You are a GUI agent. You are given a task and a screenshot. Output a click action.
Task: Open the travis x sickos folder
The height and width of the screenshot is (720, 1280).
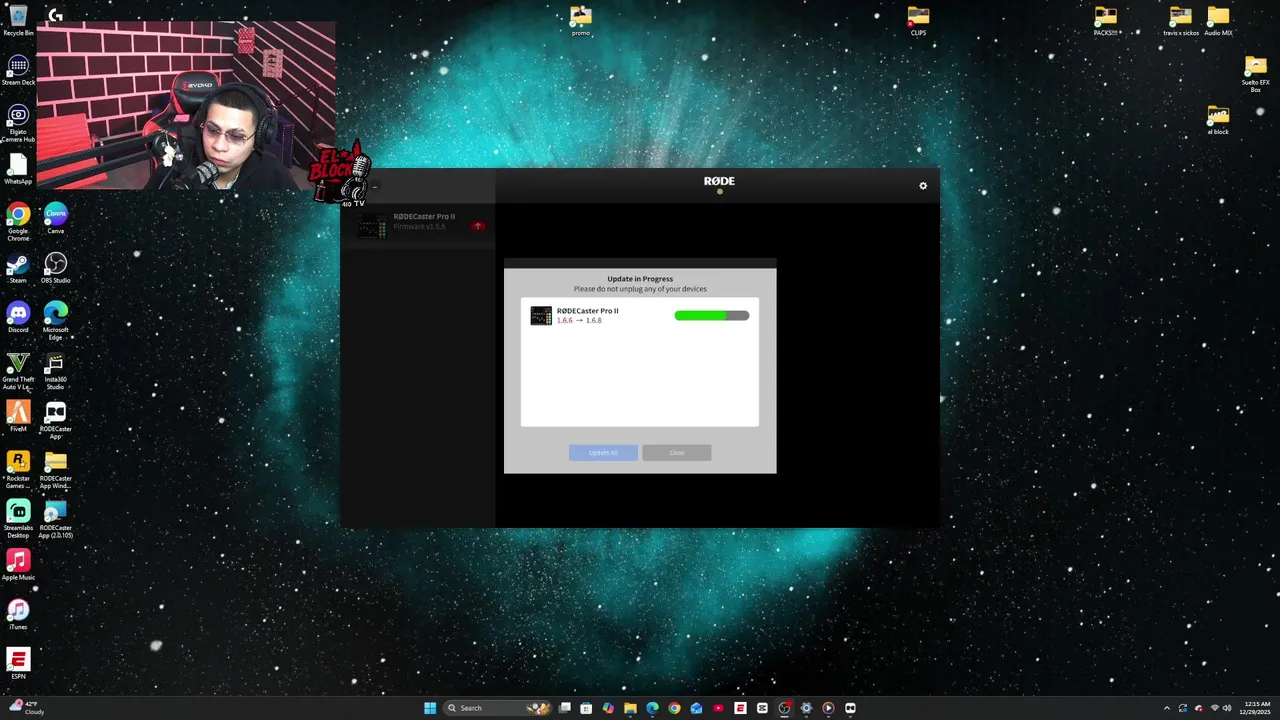1181,20
